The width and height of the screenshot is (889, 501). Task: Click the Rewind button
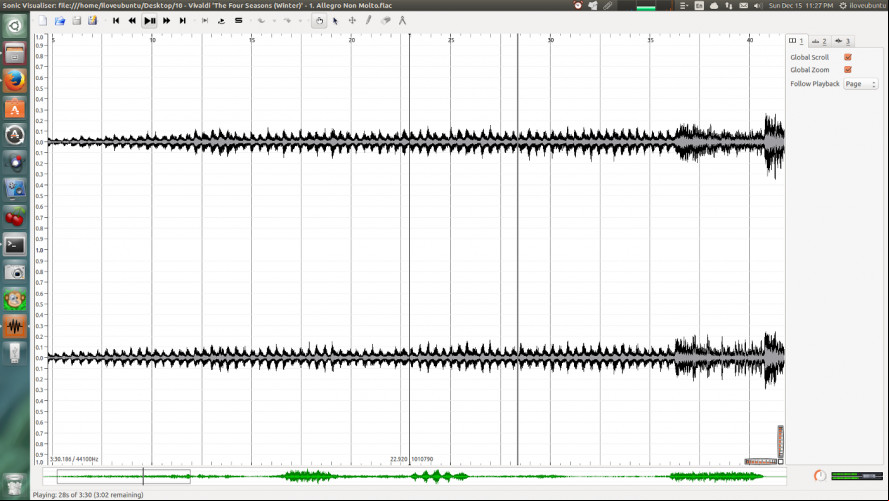tap(132, 21)
